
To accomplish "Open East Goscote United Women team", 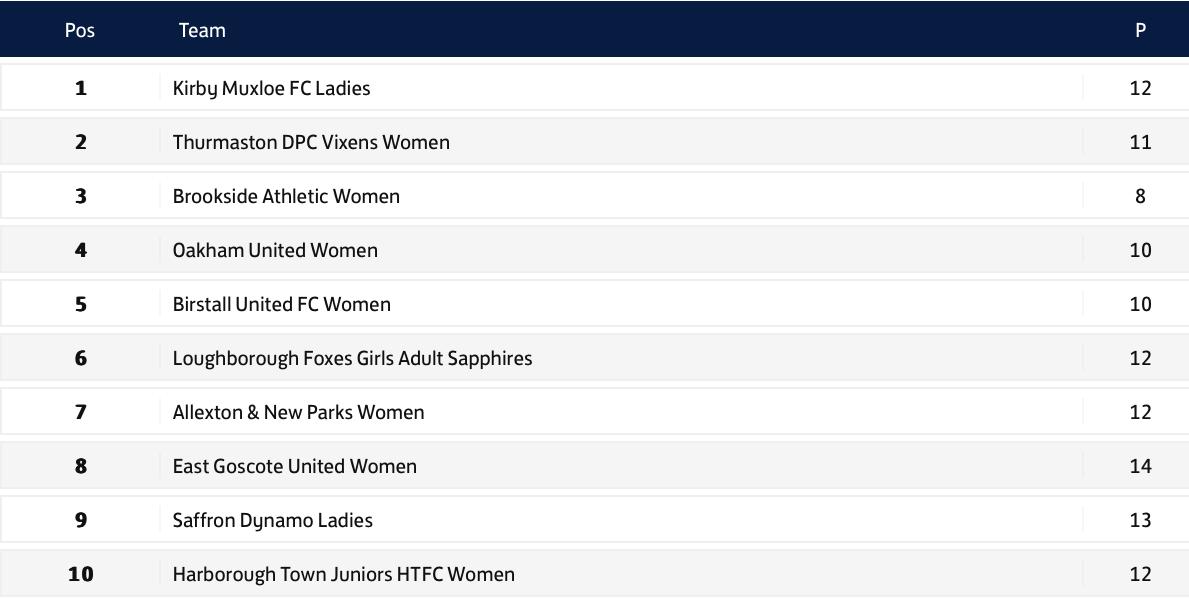I will coord(295,466).
